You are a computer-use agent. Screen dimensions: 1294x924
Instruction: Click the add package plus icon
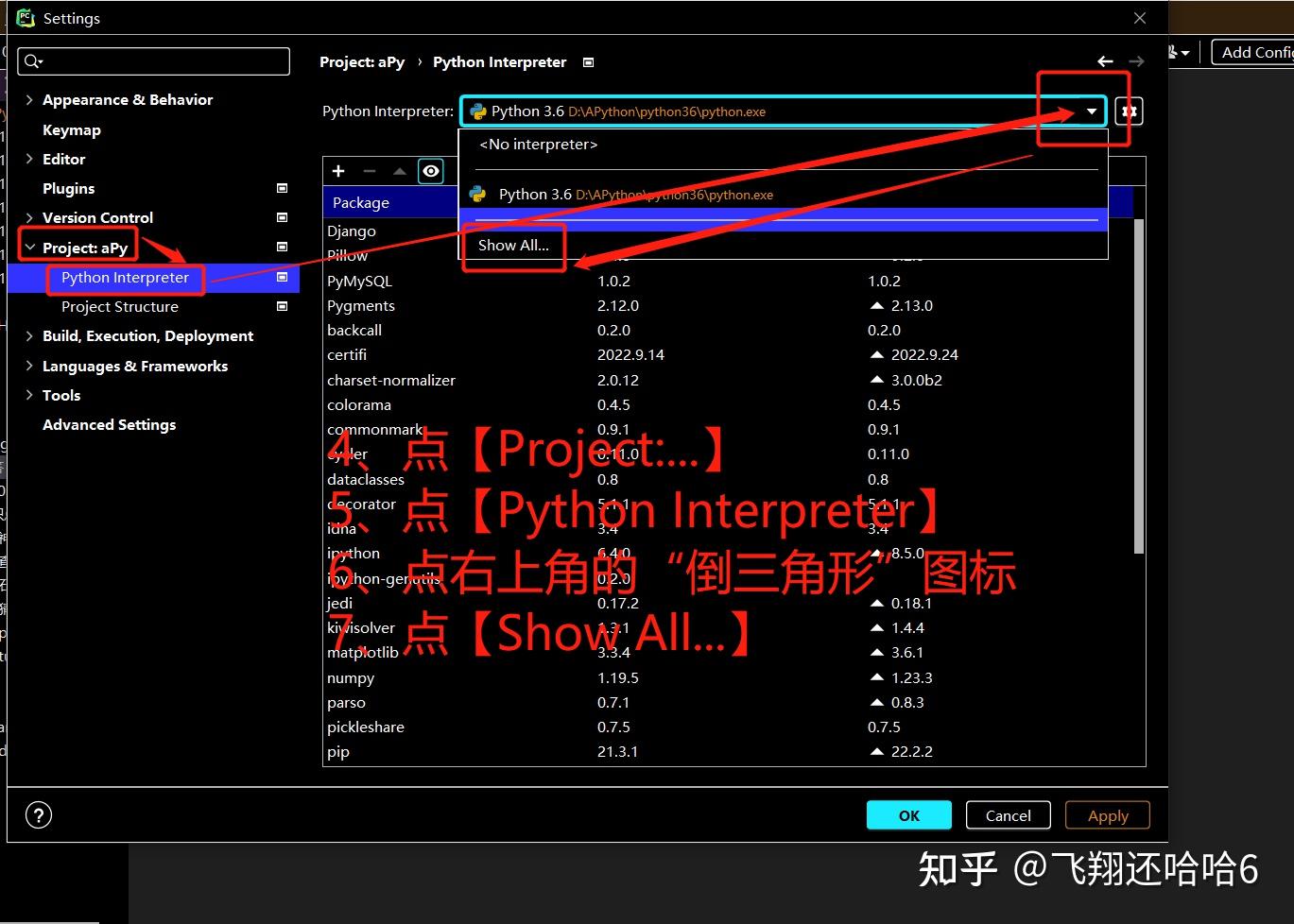click(x=338, y=171)
